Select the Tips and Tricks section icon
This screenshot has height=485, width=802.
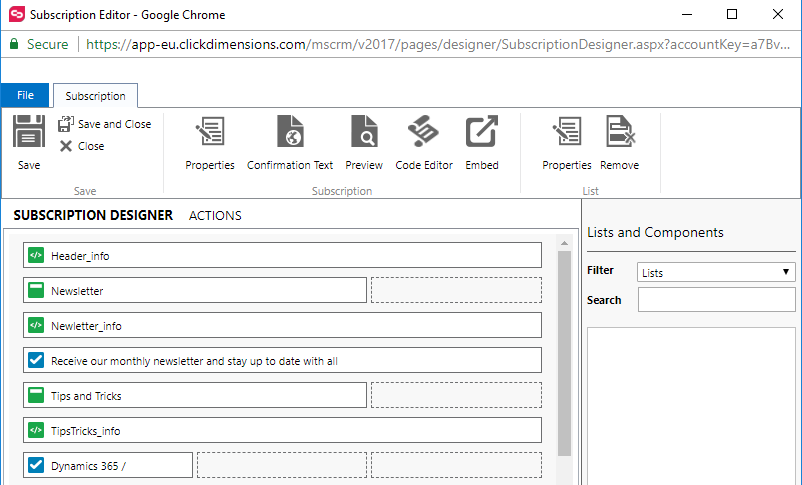coord(36,395)
